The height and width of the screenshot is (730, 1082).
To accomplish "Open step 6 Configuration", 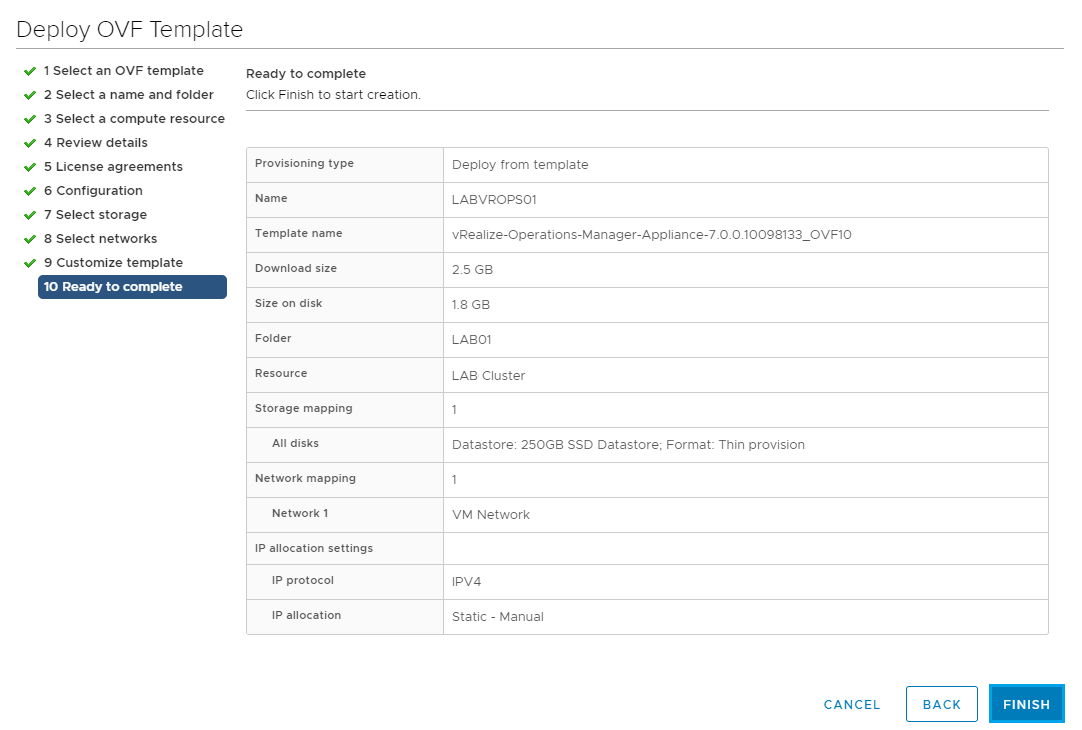I will (93, 191).
